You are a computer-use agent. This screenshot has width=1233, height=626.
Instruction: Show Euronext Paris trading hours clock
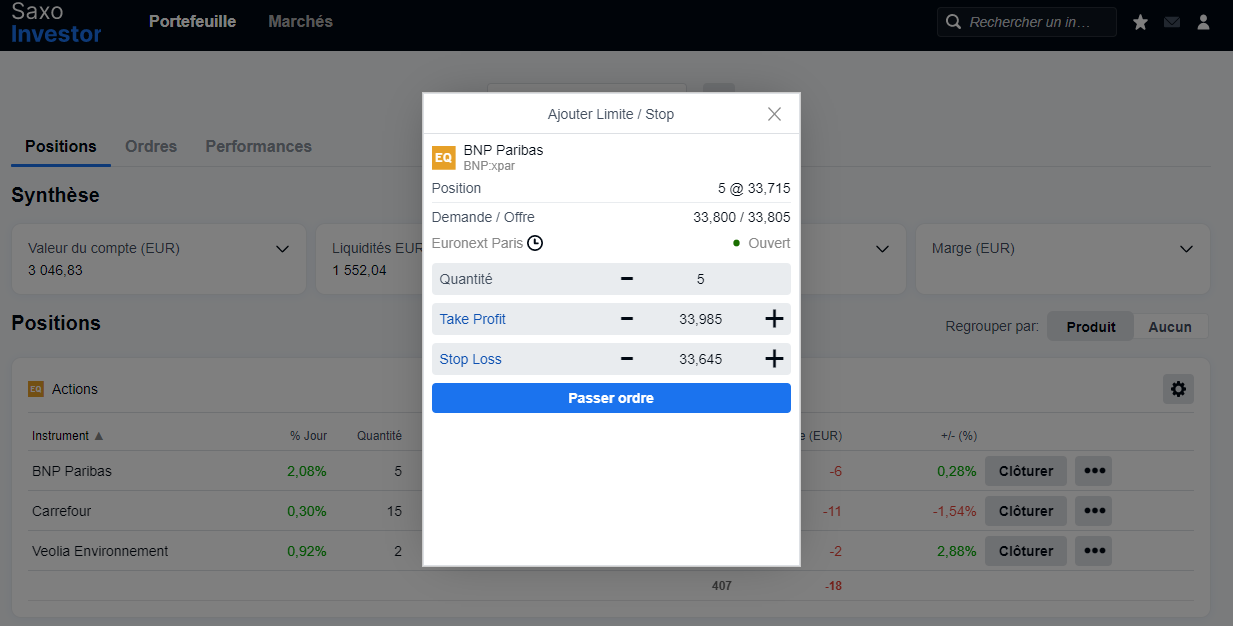(x=535, y=243)
